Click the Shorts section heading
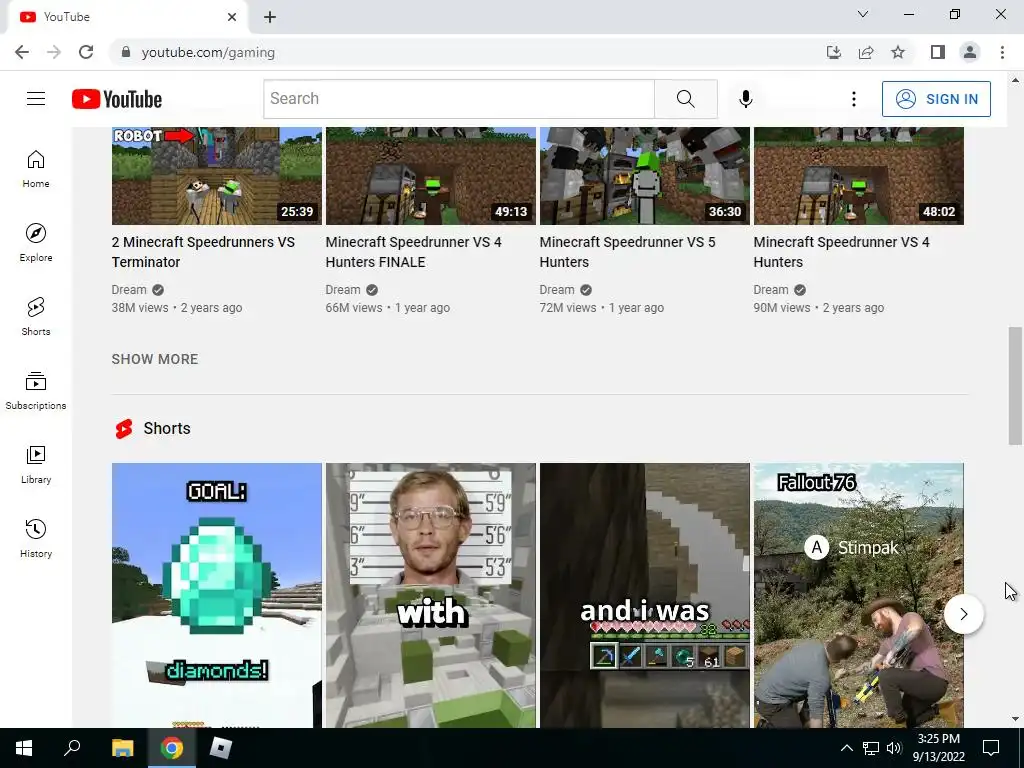Viewport: 1024px width, 768px height. (167, 428)
